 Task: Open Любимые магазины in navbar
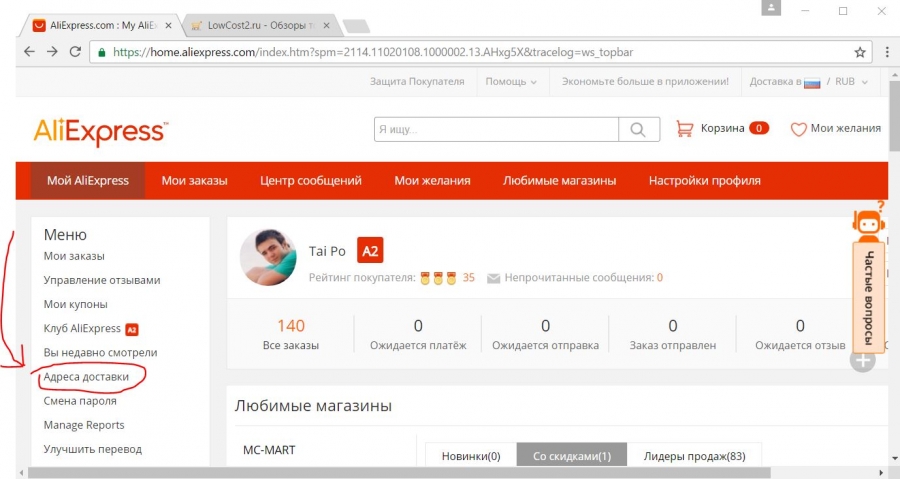[x=560, y=181]
